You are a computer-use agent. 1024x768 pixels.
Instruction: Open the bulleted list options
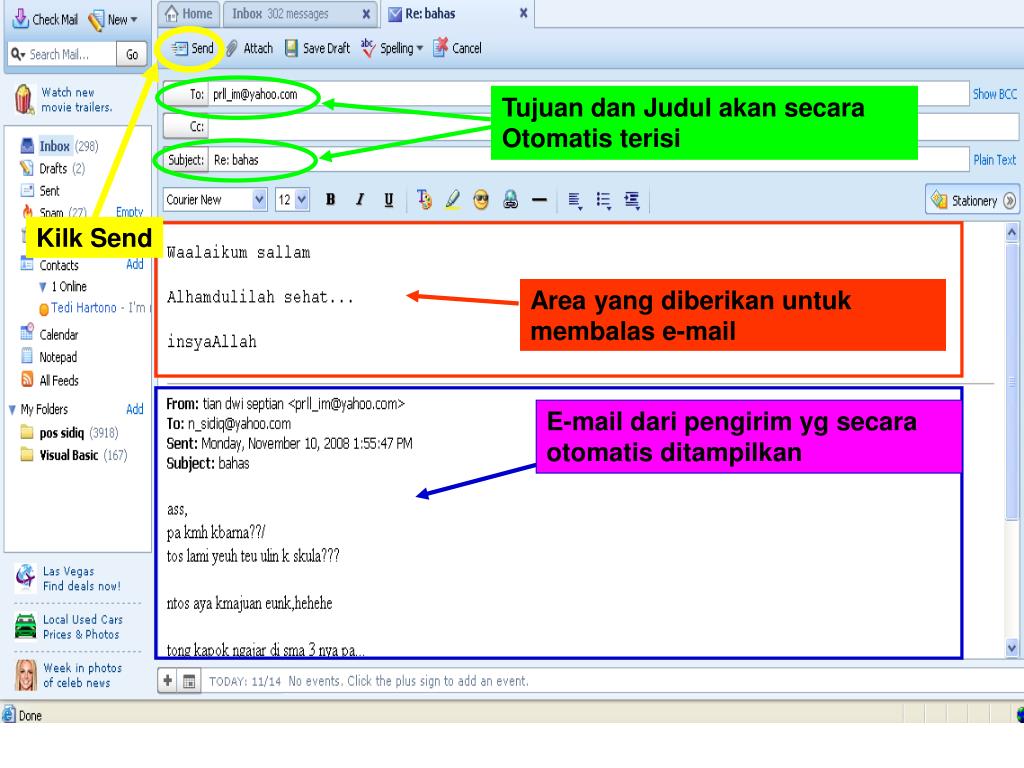[x=603, y=200]
